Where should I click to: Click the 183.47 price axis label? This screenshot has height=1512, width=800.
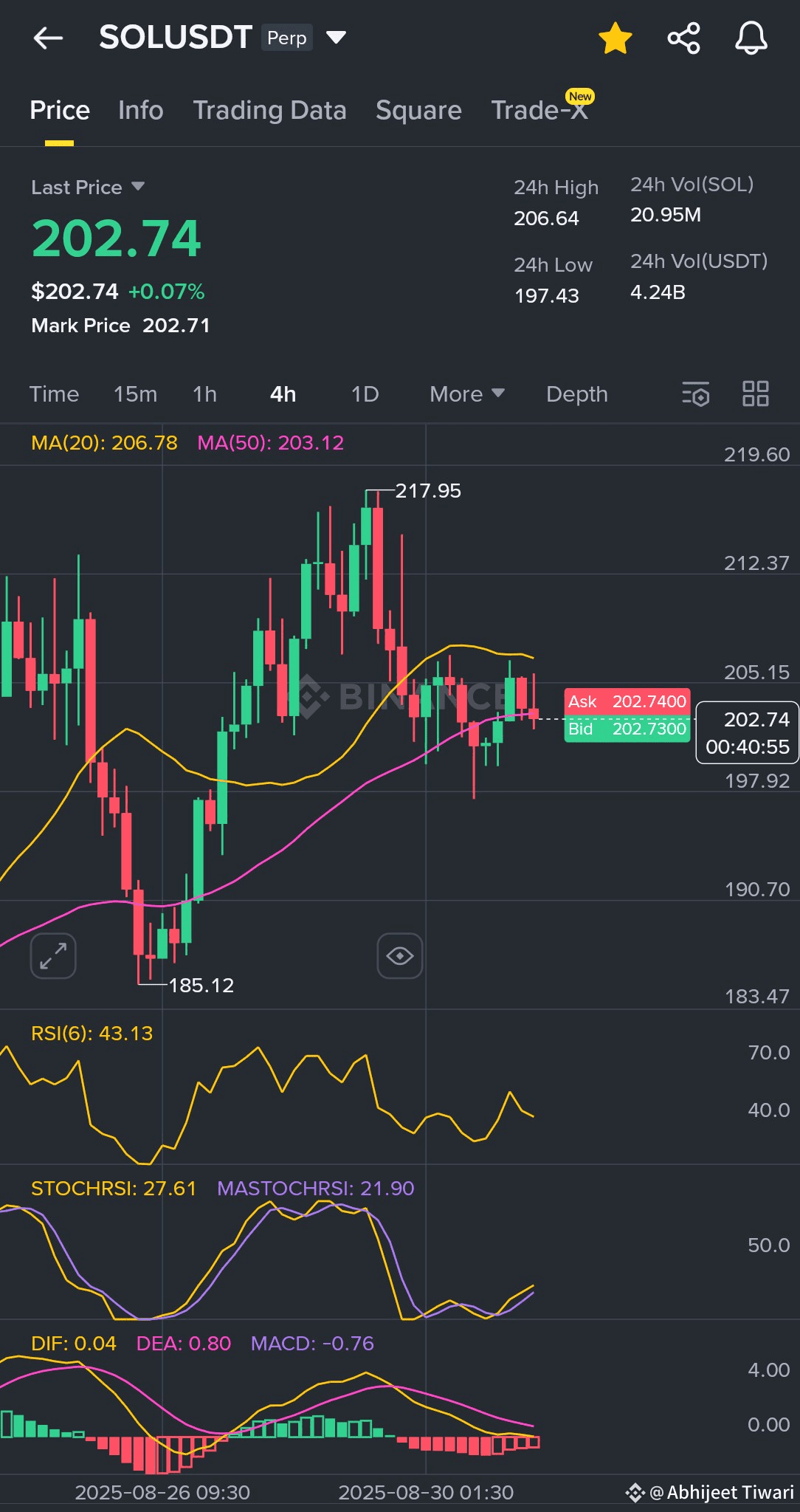pyautogui.click(x=756, y=997)
